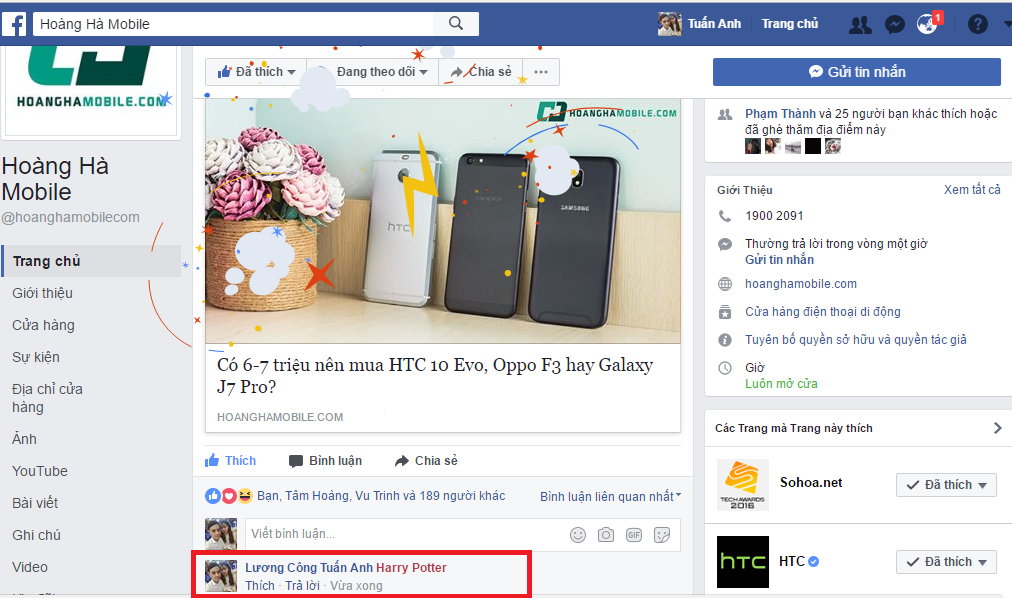Viewport: 1012px width, 598px height.
Task: Open sticker picker in comment box
Action: (662, 535)
